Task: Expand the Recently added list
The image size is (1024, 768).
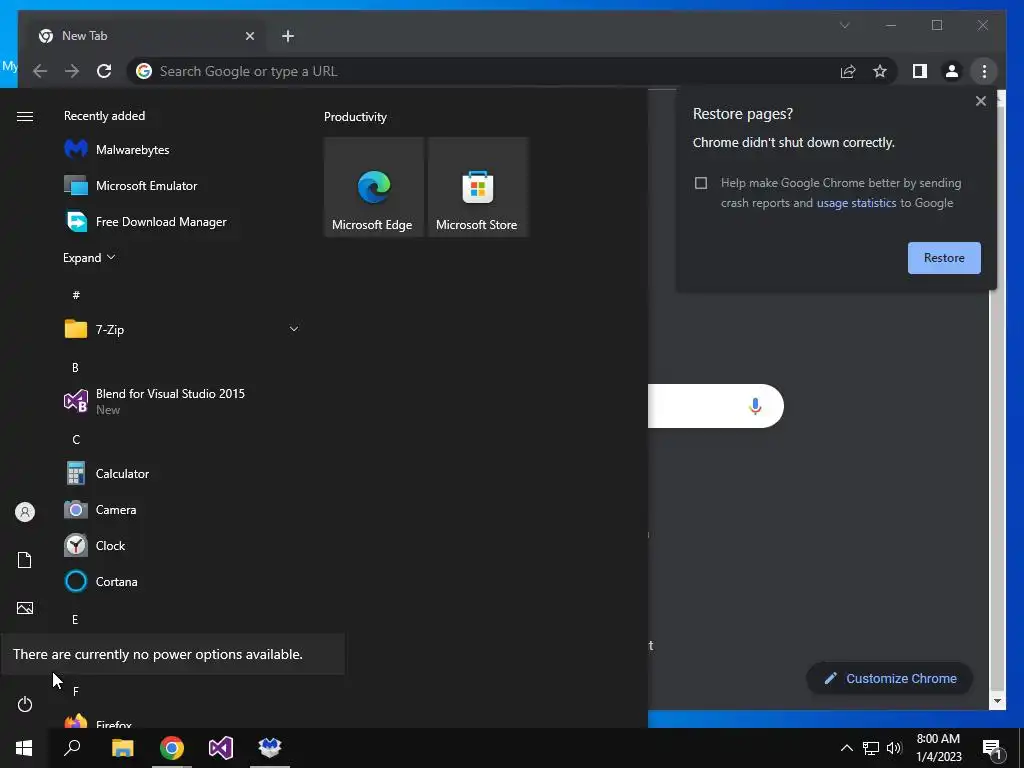Action: tap(89, 257)
